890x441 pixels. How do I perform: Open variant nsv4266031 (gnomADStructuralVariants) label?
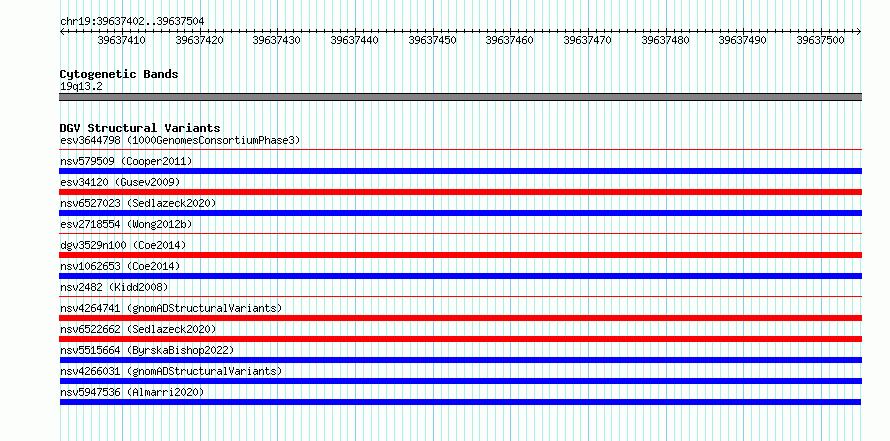171,371
